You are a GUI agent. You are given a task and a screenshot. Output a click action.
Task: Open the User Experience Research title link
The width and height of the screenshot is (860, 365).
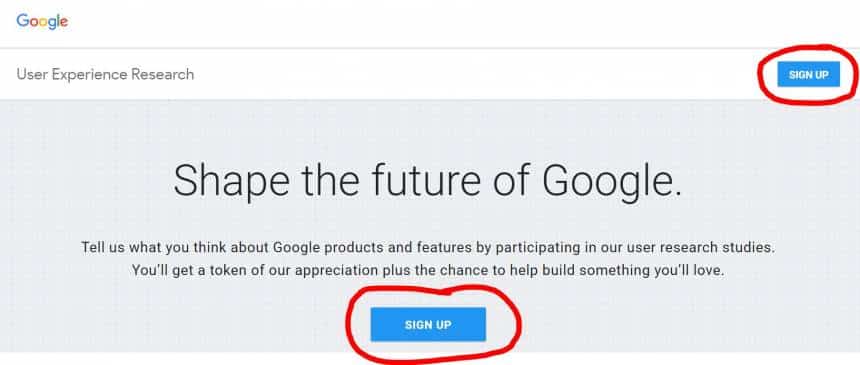(105, 74)
